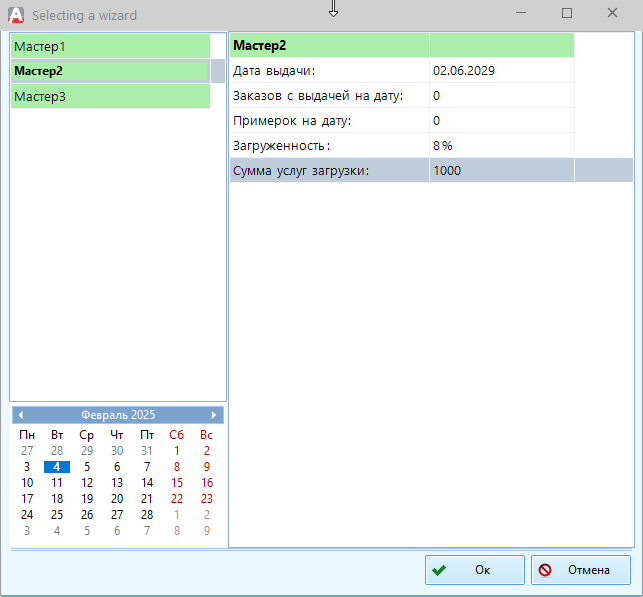
Task: Click the Дата выдачи value 02.06.2029
Action: 463,71
